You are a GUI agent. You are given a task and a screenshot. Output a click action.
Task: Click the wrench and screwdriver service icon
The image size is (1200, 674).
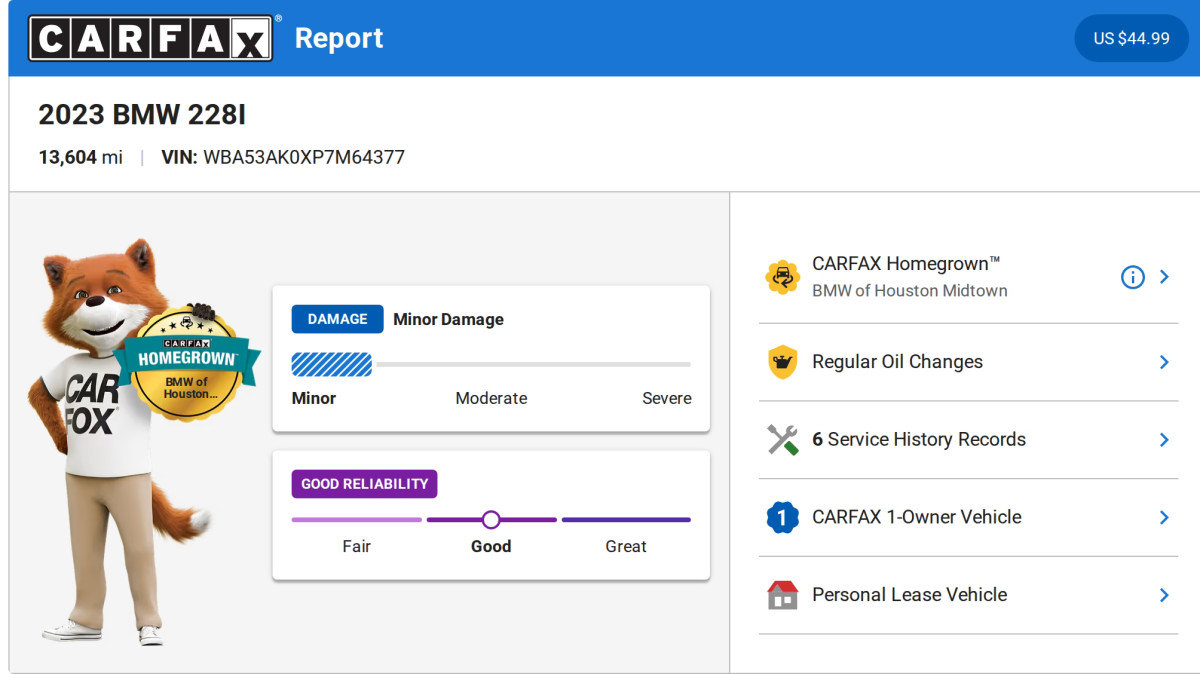(x=782, y=440)
